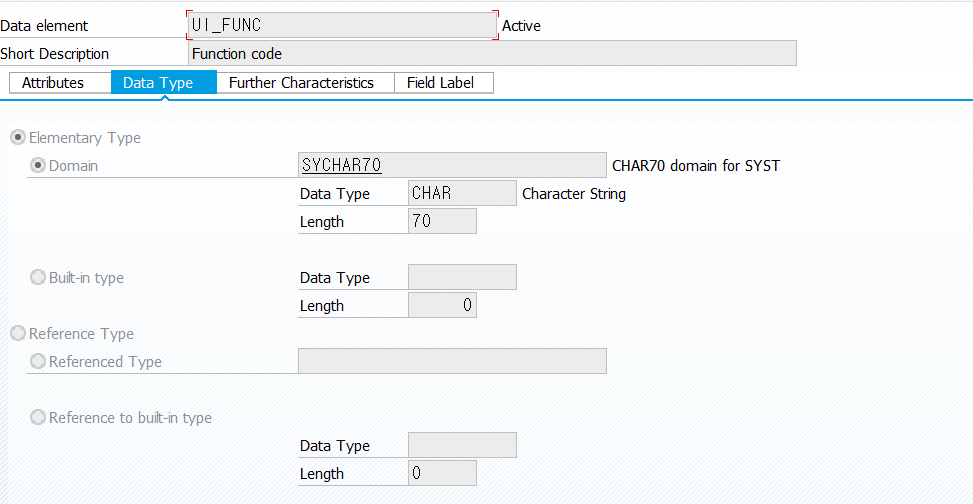
Task: Click the Data element field UI_FUNC
Action: point(341,26)
